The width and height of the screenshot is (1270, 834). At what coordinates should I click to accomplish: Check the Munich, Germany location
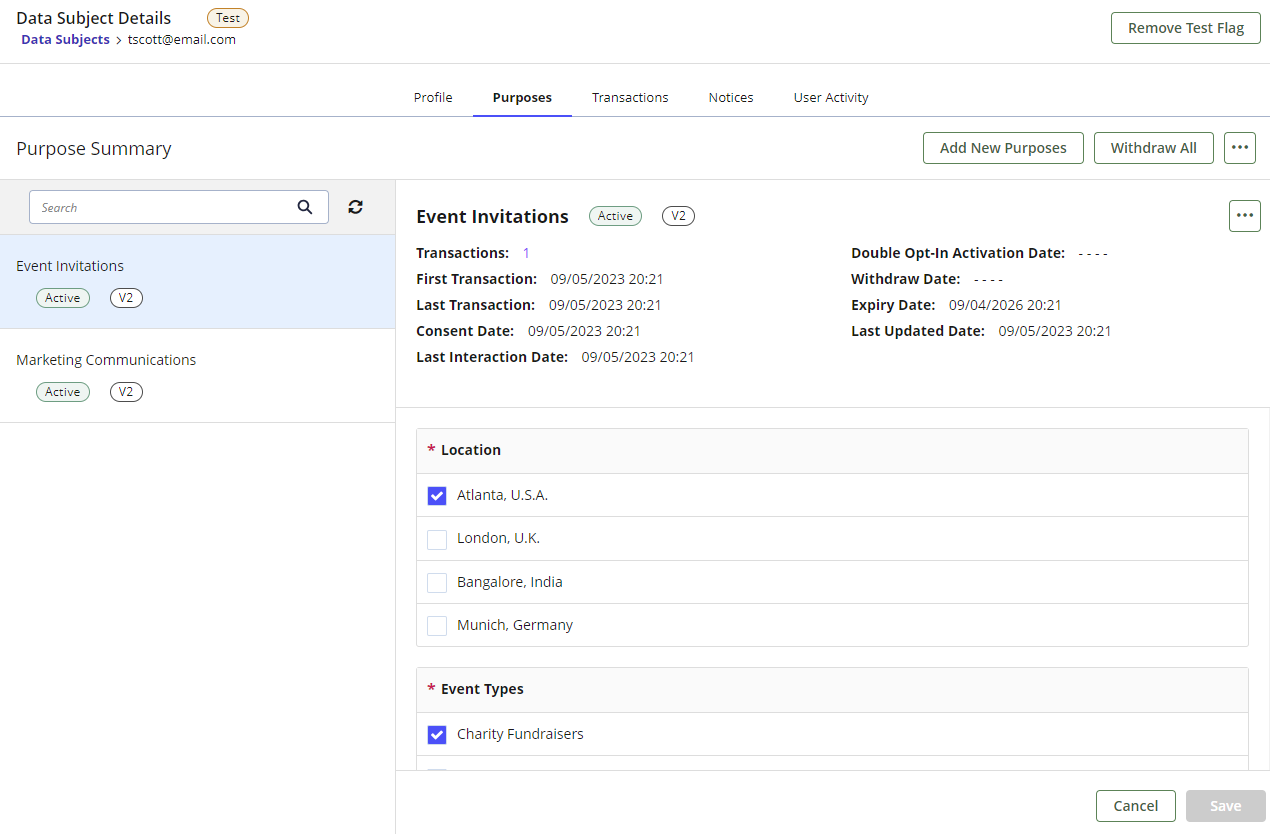[437, 625]
